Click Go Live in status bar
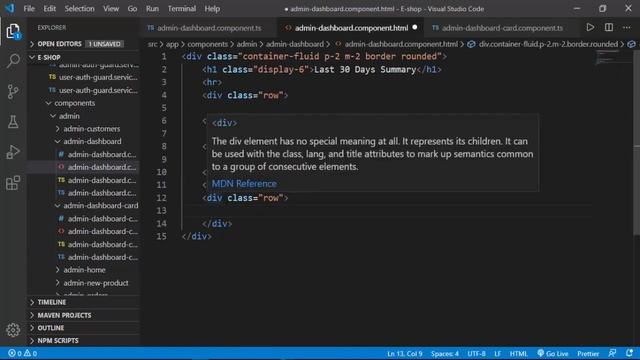 coord(553,353)
